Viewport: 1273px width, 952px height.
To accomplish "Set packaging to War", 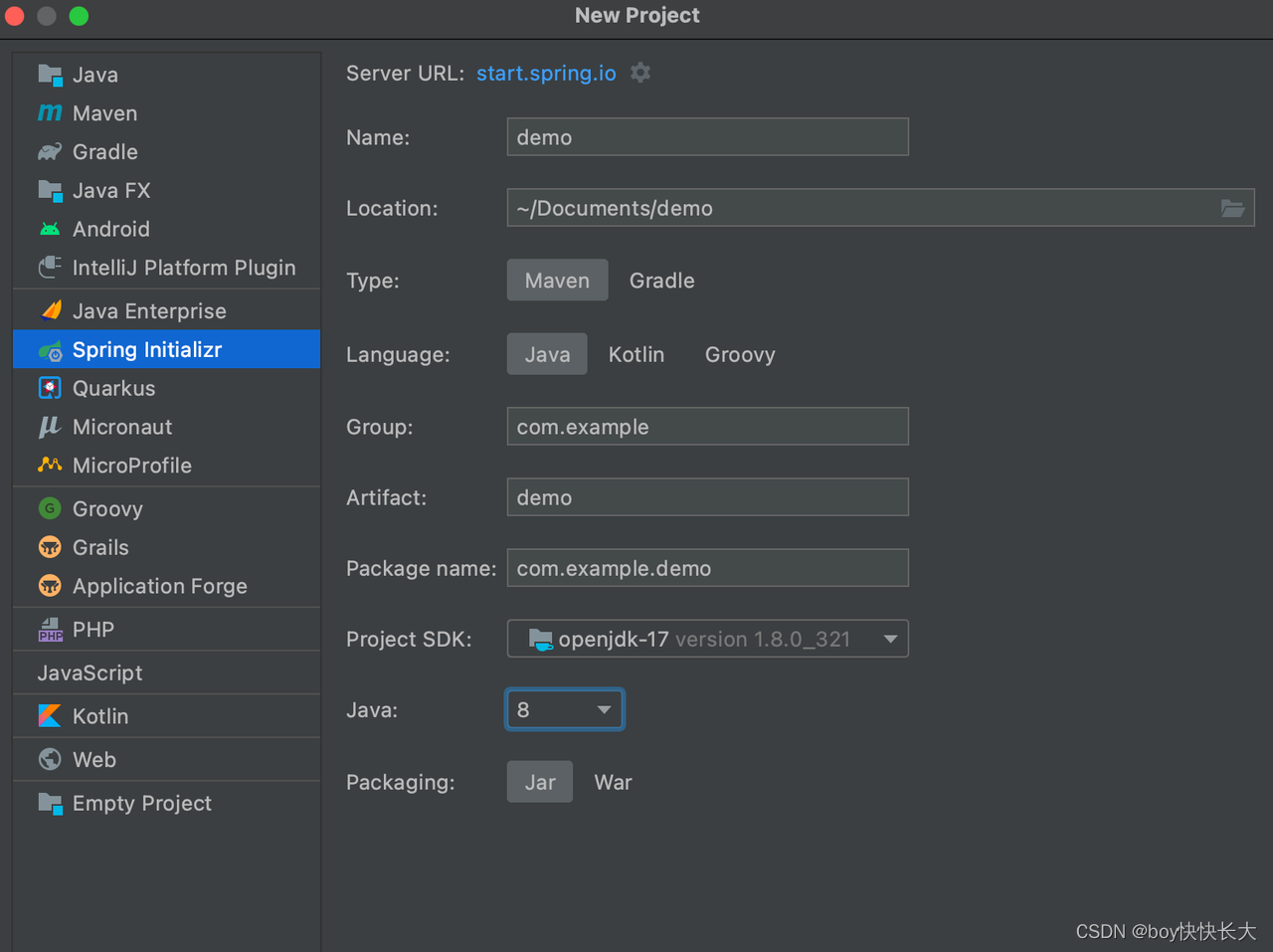I will coord(613,782).
